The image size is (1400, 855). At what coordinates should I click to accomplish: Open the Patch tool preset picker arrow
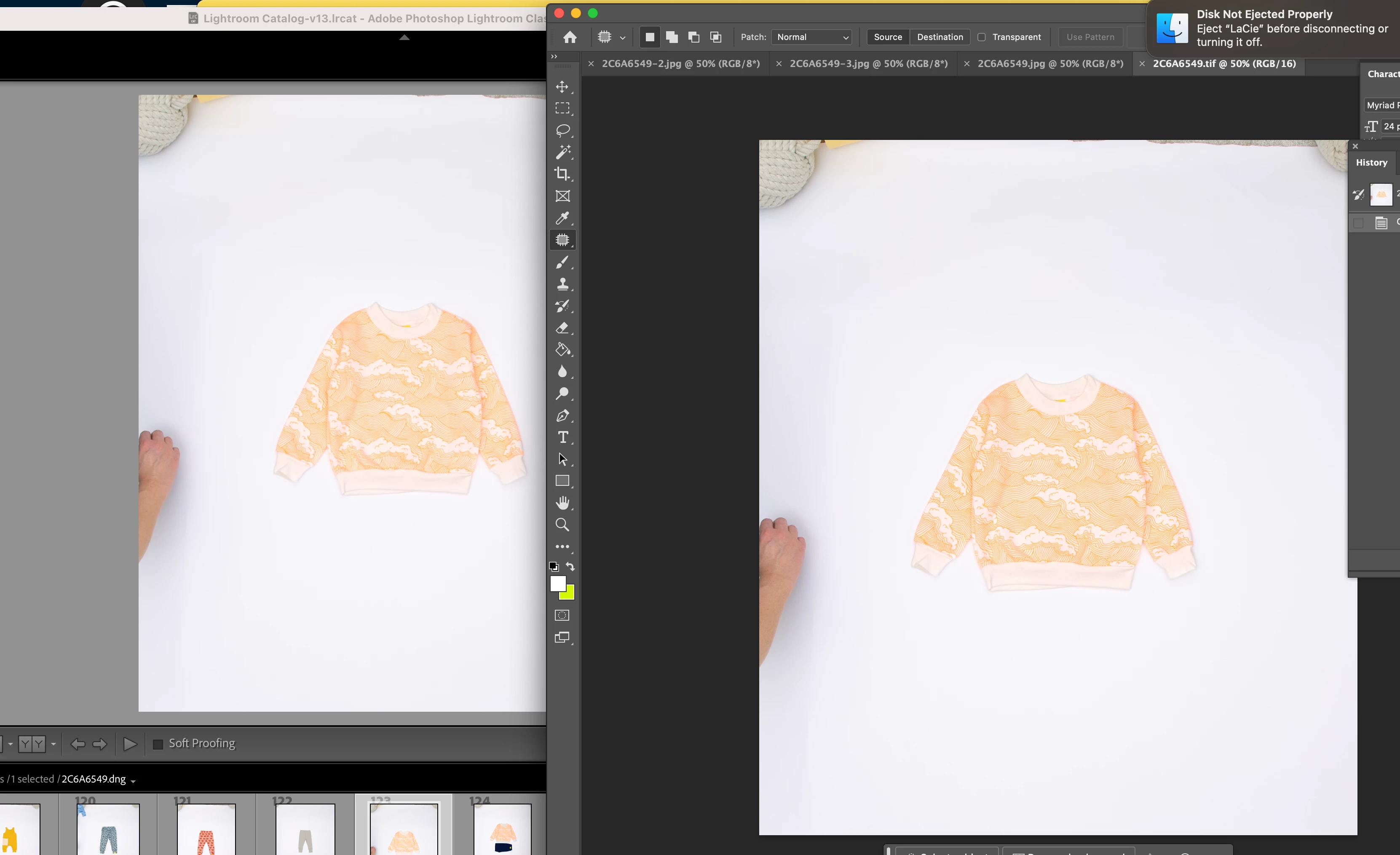point(622,38)
